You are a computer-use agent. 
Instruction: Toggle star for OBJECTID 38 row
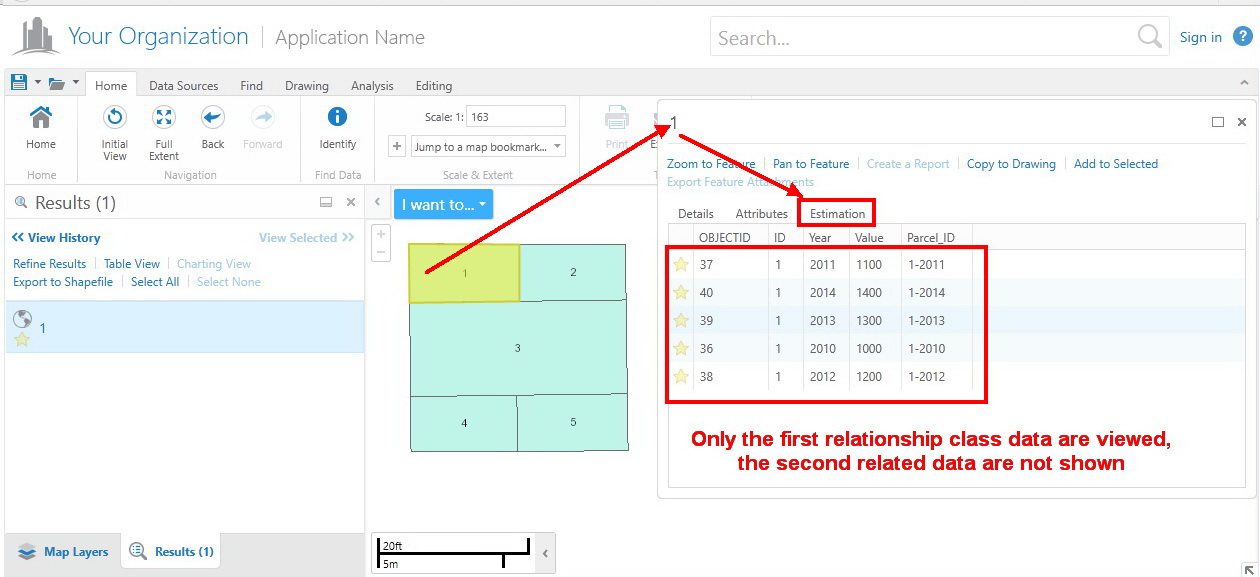pyautogui.click(x=681, y=377)
